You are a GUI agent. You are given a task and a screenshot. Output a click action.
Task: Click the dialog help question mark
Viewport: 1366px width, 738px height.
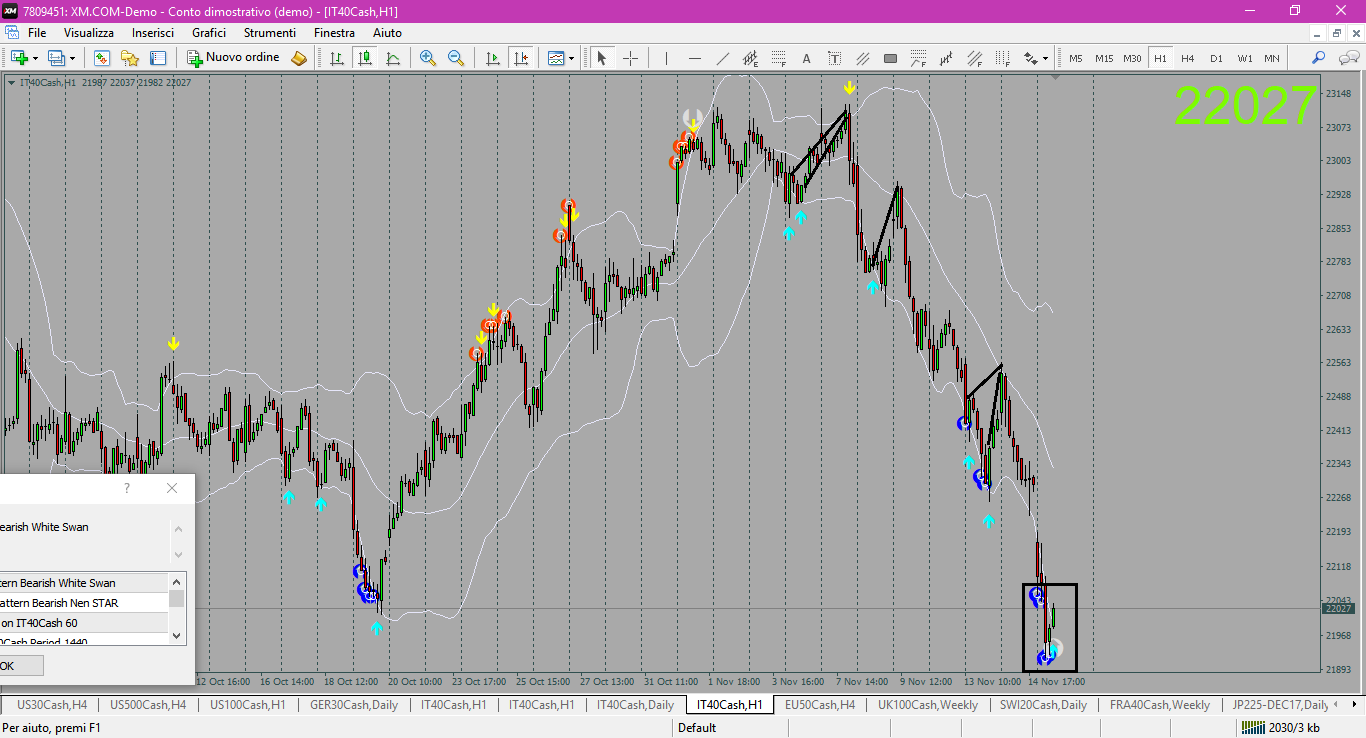pos(127,488)
